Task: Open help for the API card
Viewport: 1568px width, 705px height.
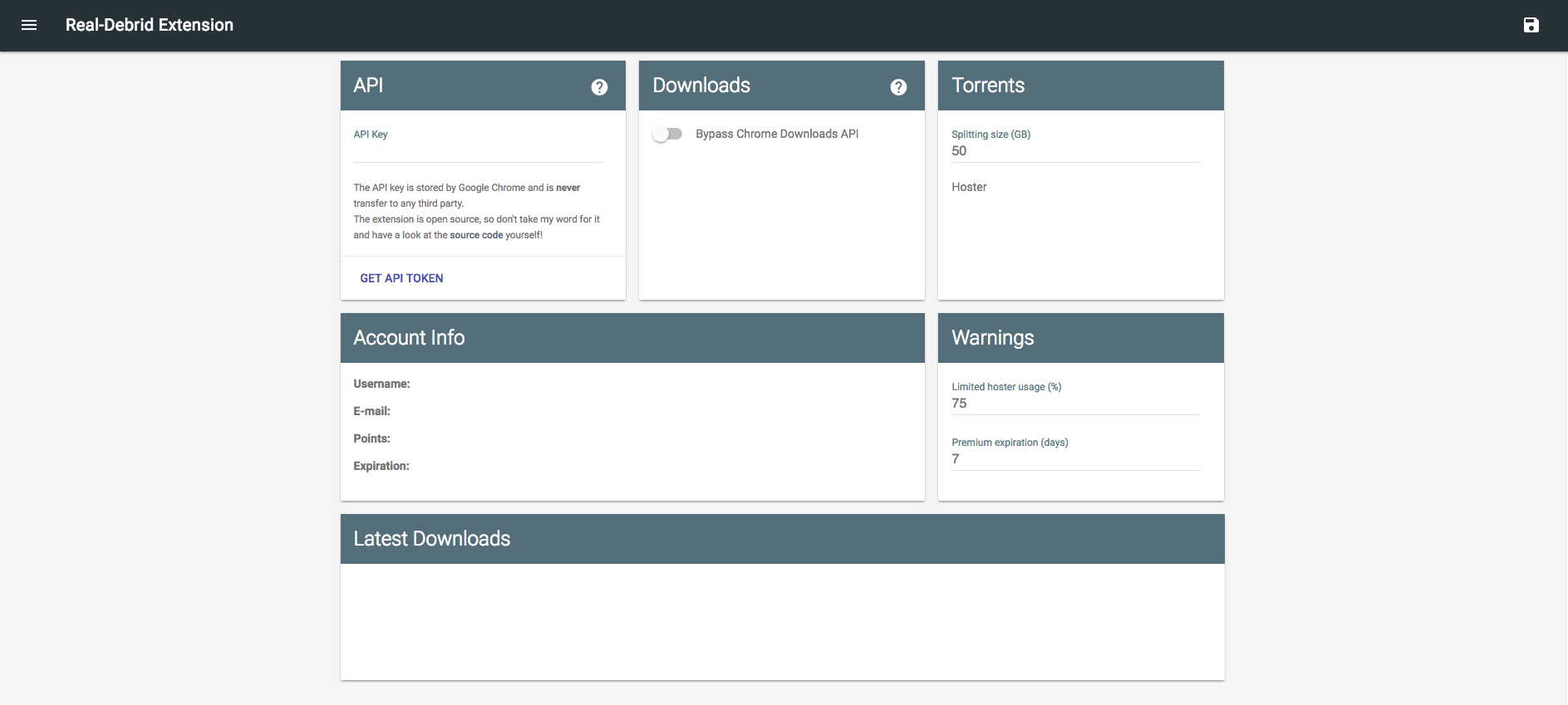Action: pos(599,86)
